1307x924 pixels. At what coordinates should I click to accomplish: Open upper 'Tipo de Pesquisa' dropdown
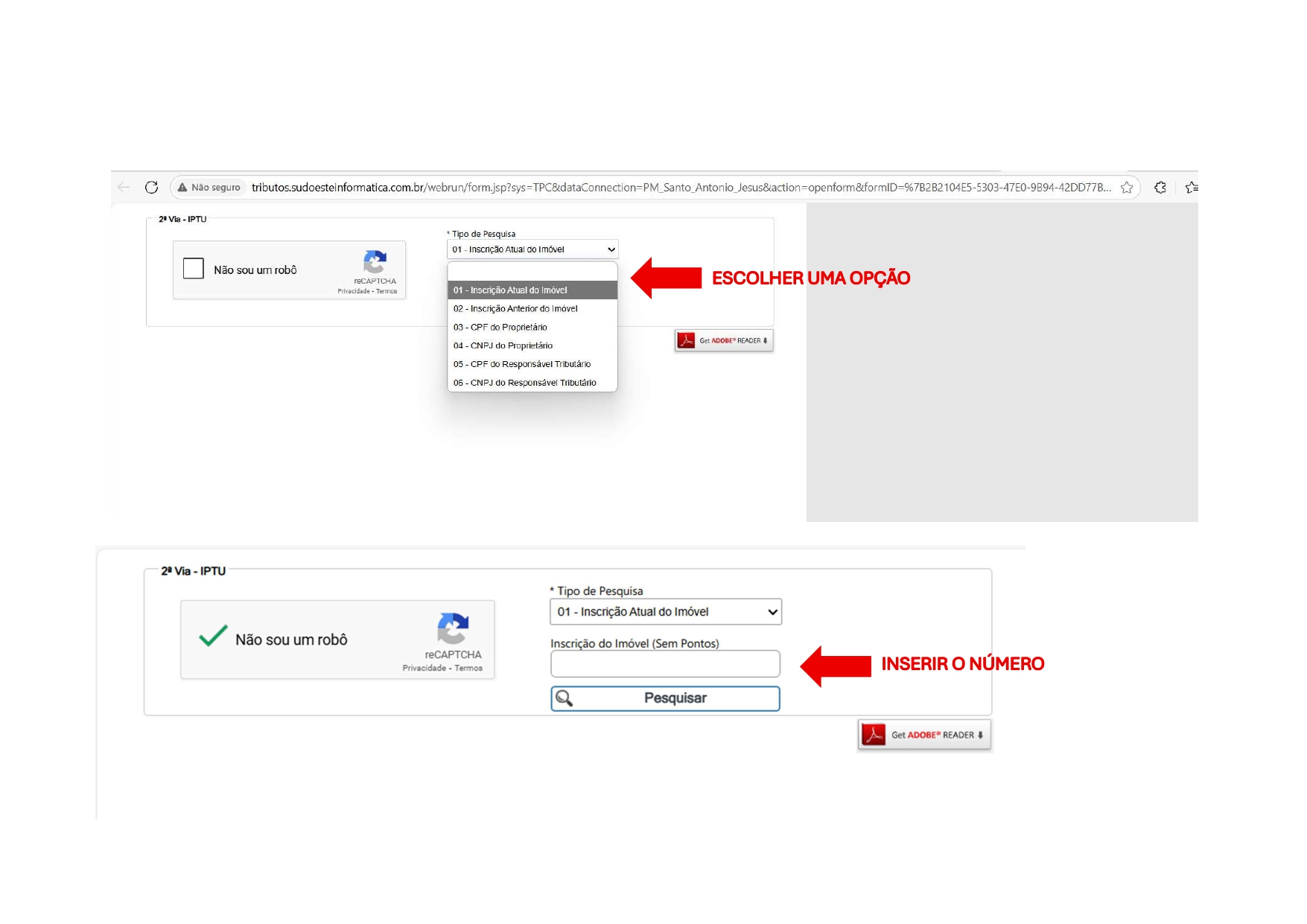click(x=532, y=249)
